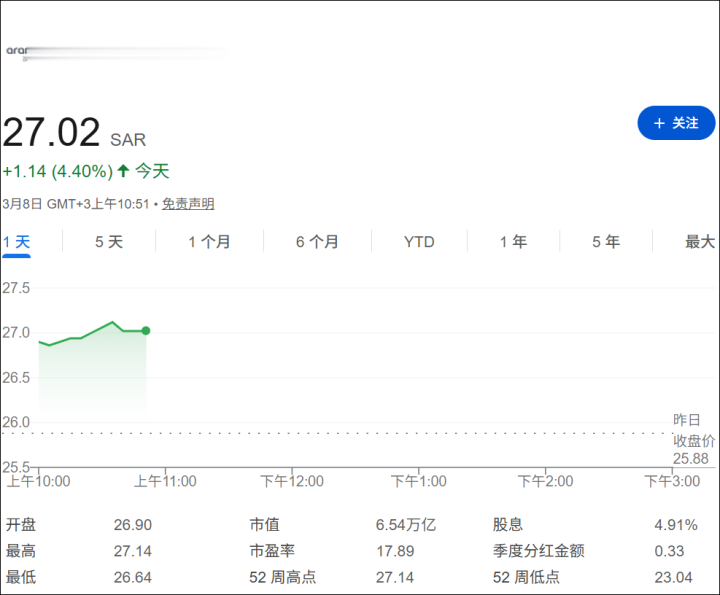The width and height of the screenshot is (720, 595).
Task: Click the peak of the green price line
Action: 112,322
